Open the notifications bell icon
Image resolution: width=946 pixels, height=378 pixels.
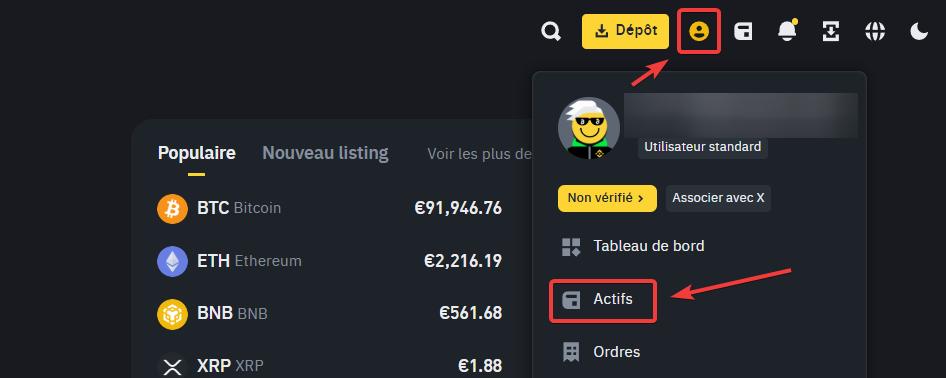[x=787, y=31]
